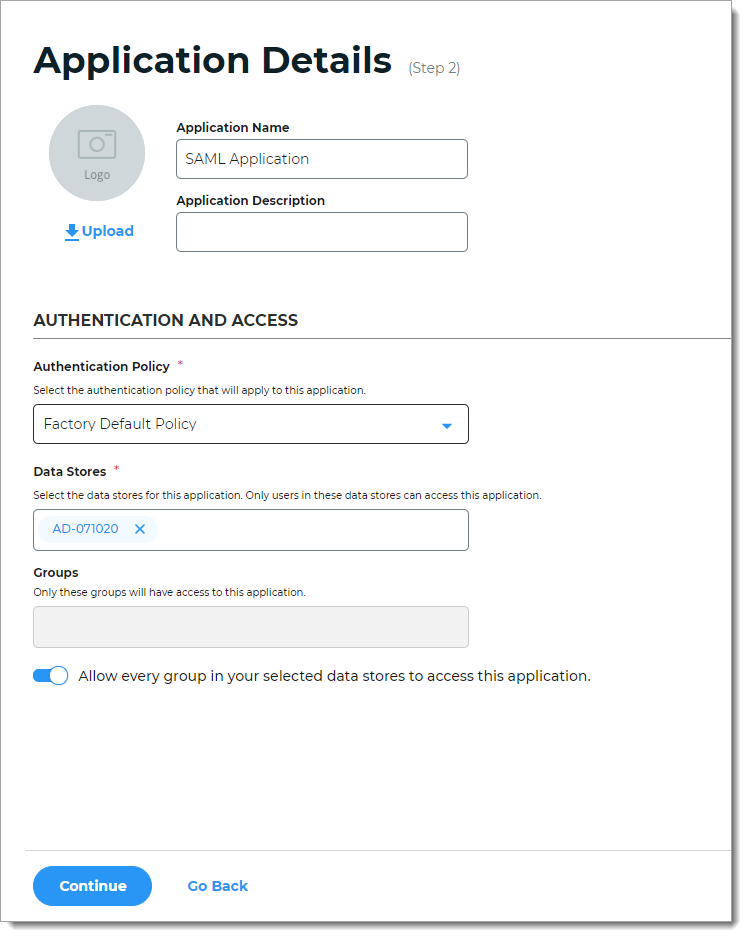Click the download arrow beside Upload
This screenshot has height=937, width=747.
click(70, 231)
